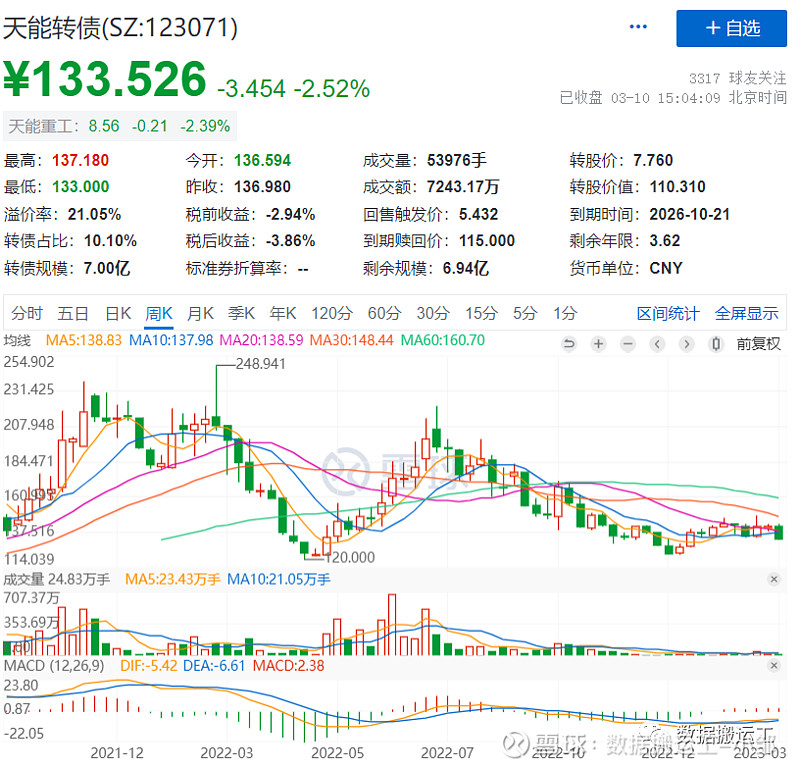This screenshot has height=770, width=800.
Task: Click the MA20:138.59 indicator label
Action: 261,340
